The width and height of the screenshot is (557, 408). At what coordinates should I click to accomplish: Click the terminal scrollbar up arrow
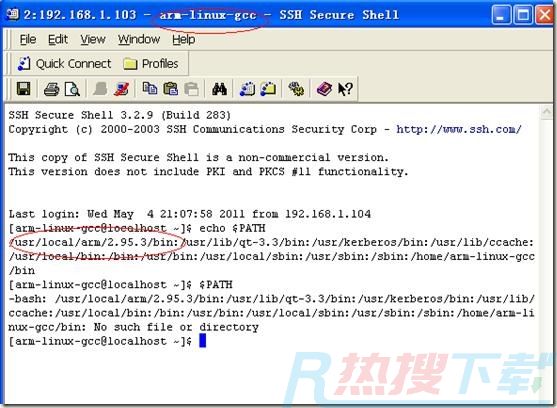[546, 113]
